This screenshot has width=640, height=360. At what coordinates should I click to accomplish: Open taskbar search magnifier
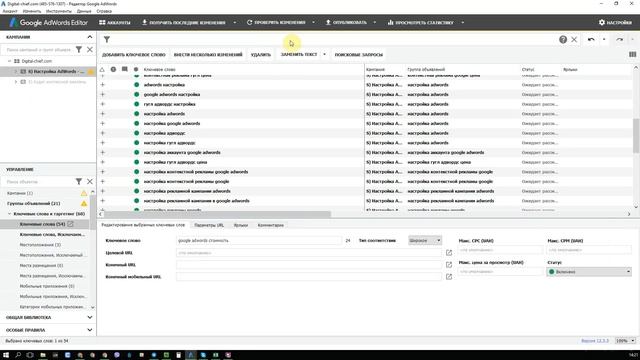tap(18, 355)
